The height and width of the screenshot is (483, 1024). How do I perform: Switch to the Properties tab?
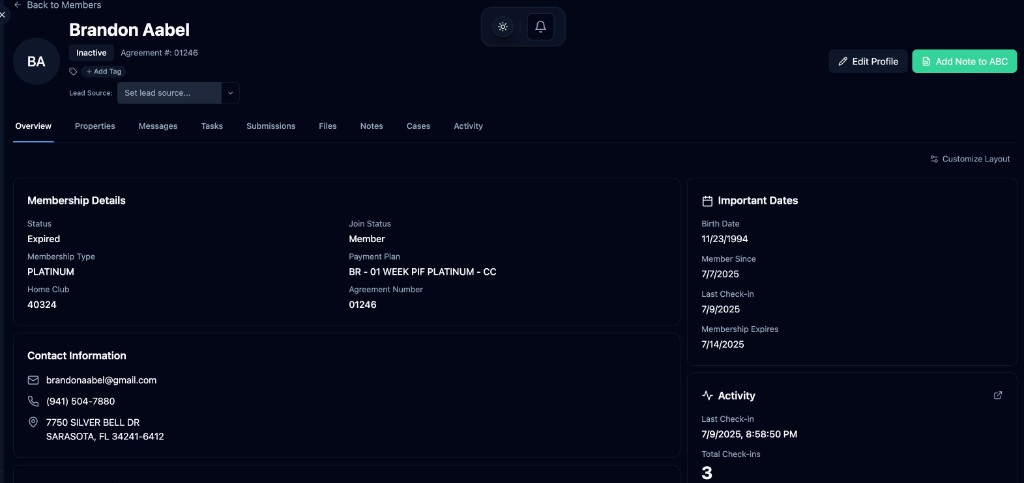click(95, 126)
